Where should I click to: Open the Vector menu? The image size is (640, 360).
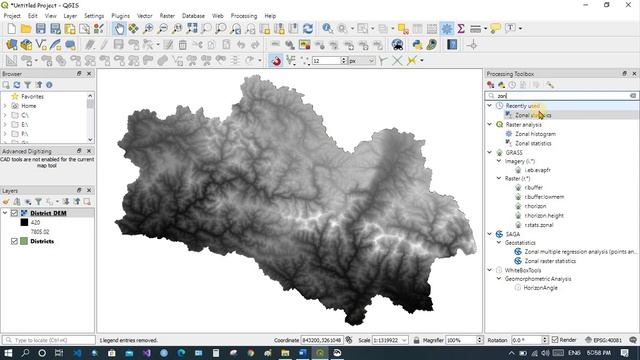(x=144, y=16)
